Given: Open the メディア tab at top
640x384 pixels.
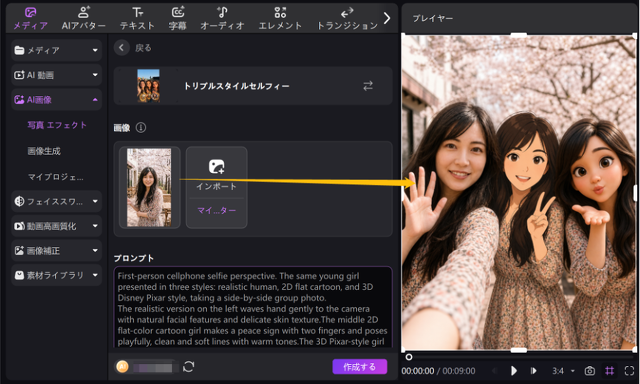Looking at the screenshot, I should [x=30, y=19].
